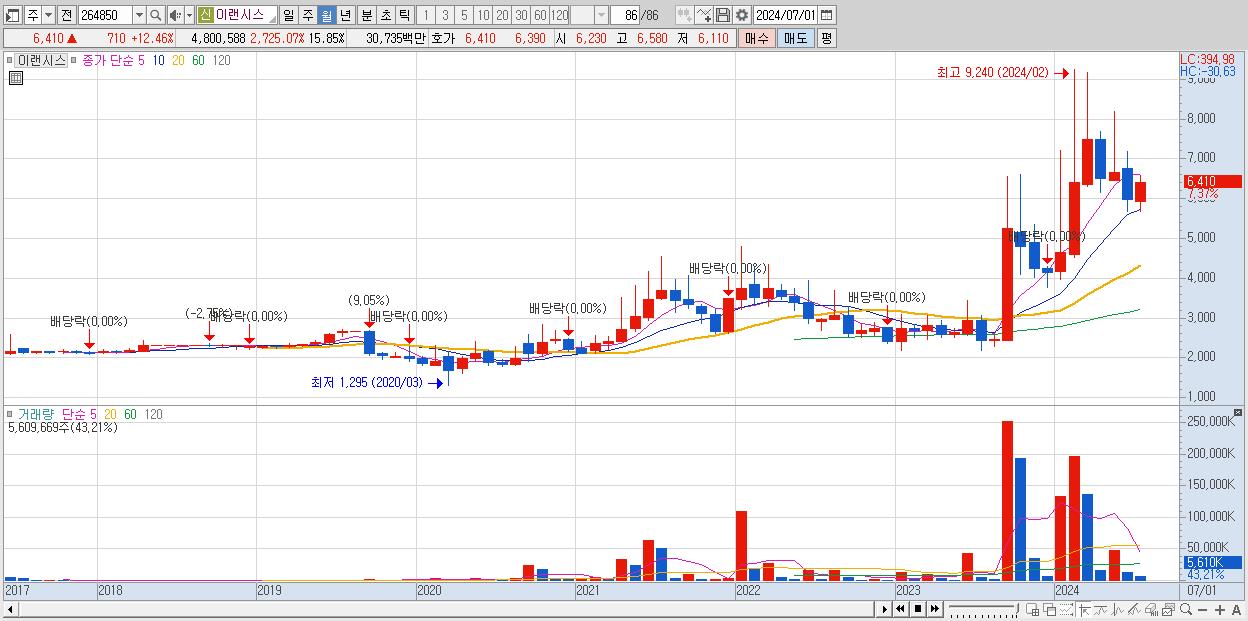
Task: Click the vertical line wave icon
Action: point(1117,609)
